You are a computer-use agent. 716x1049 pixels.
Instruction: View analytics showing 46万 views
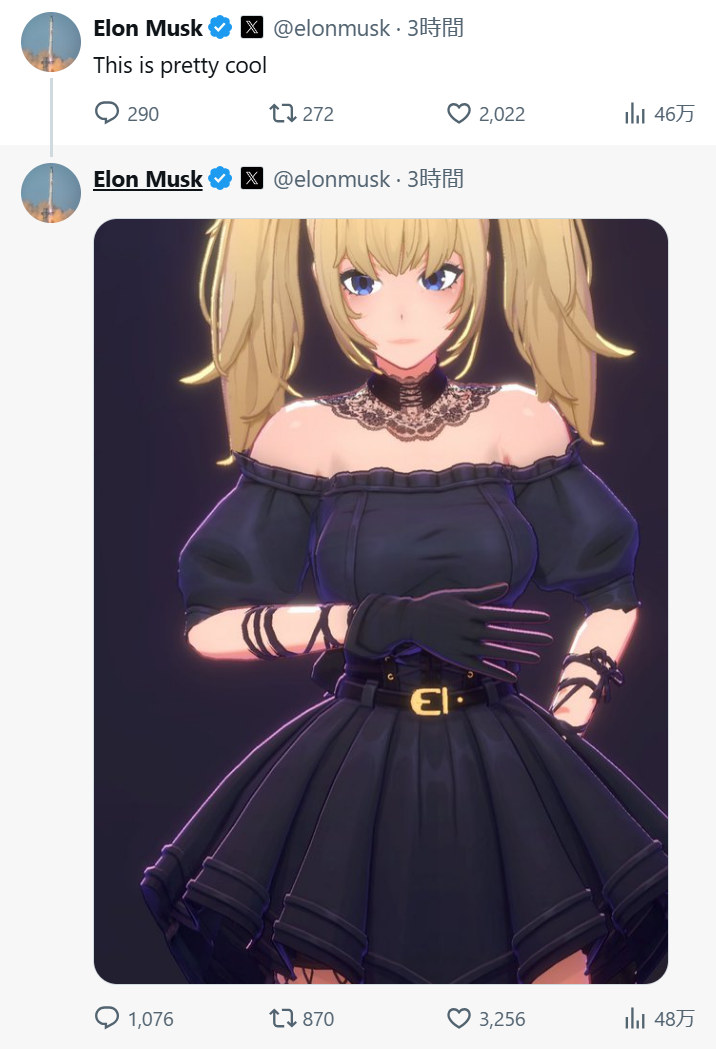point(660,113)
